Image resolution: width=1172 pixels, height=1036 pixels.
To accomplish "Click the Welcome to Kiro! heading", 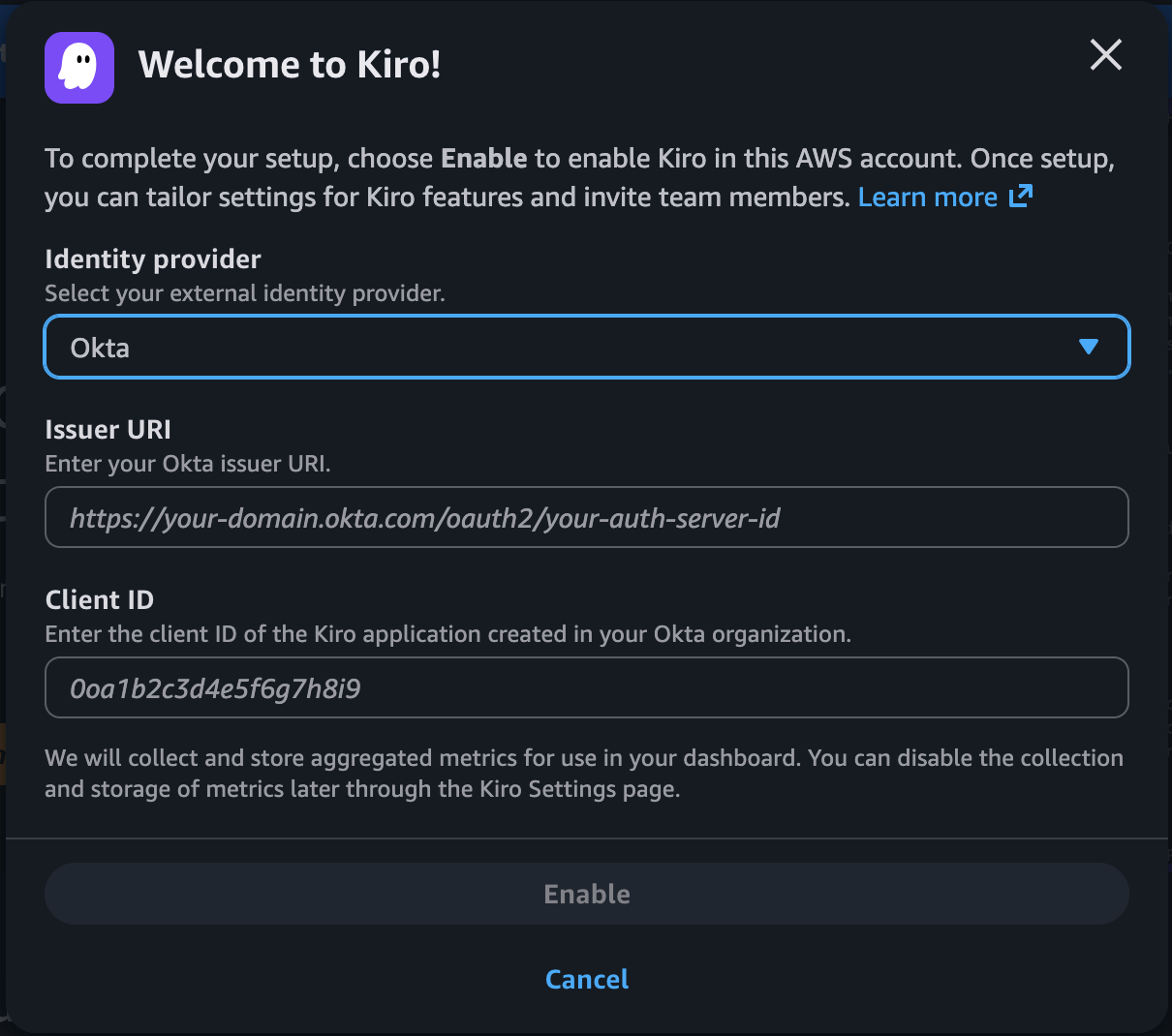I will (x=290, y=65).
